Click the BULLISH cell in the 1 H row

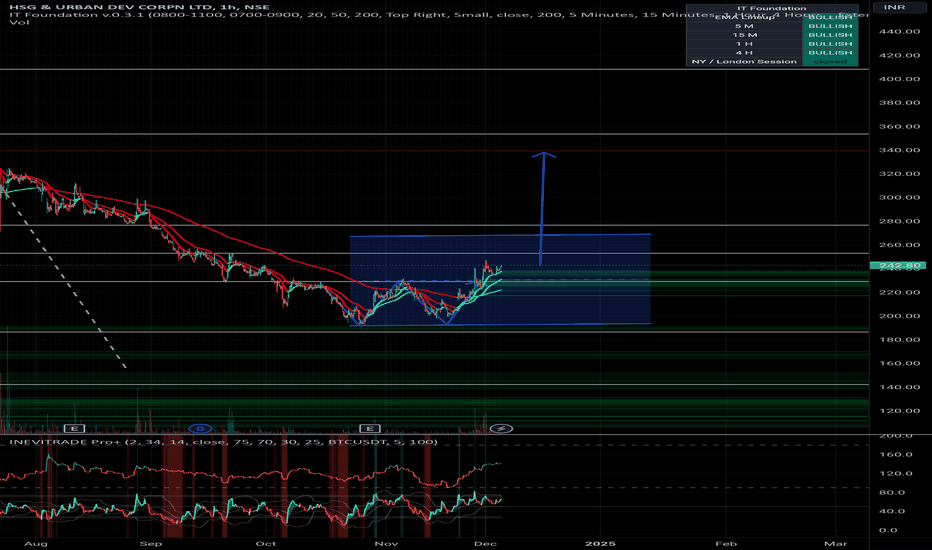pos(830,44)
